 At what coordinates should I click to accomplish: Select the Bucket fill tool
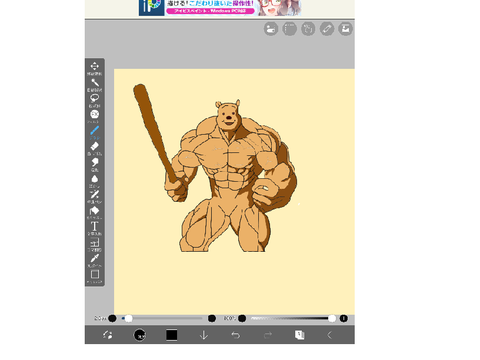pyautogui.click(x=95, y=210)
